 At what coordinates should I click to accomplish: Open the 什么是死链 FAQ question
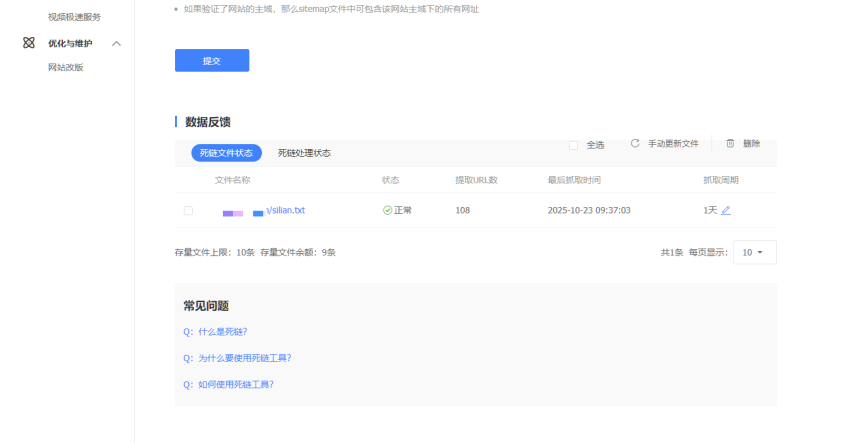click(215, 332)
